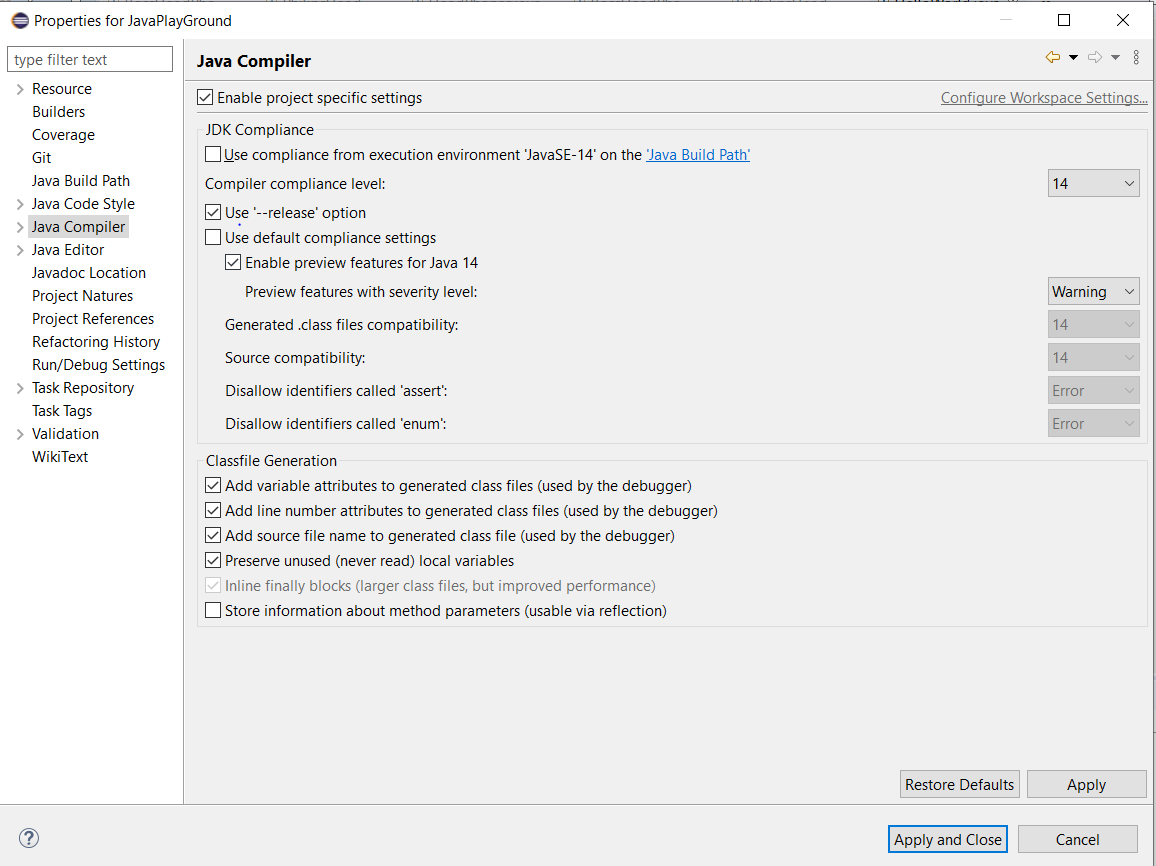1156x866 pixels.
Task: Open Compiler compliance level dropdown
Action: click(1093, 184)
